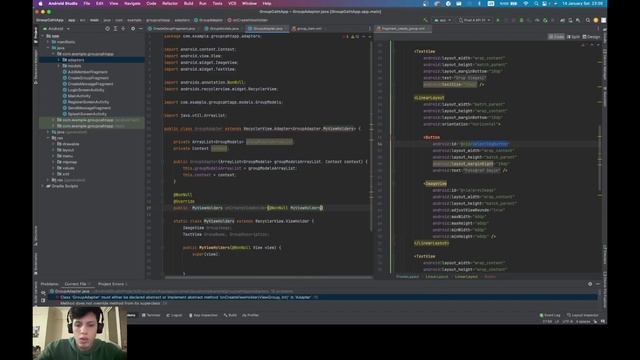
Task: Open the app run configuration dropdown
Action: (x=443, y=20)
